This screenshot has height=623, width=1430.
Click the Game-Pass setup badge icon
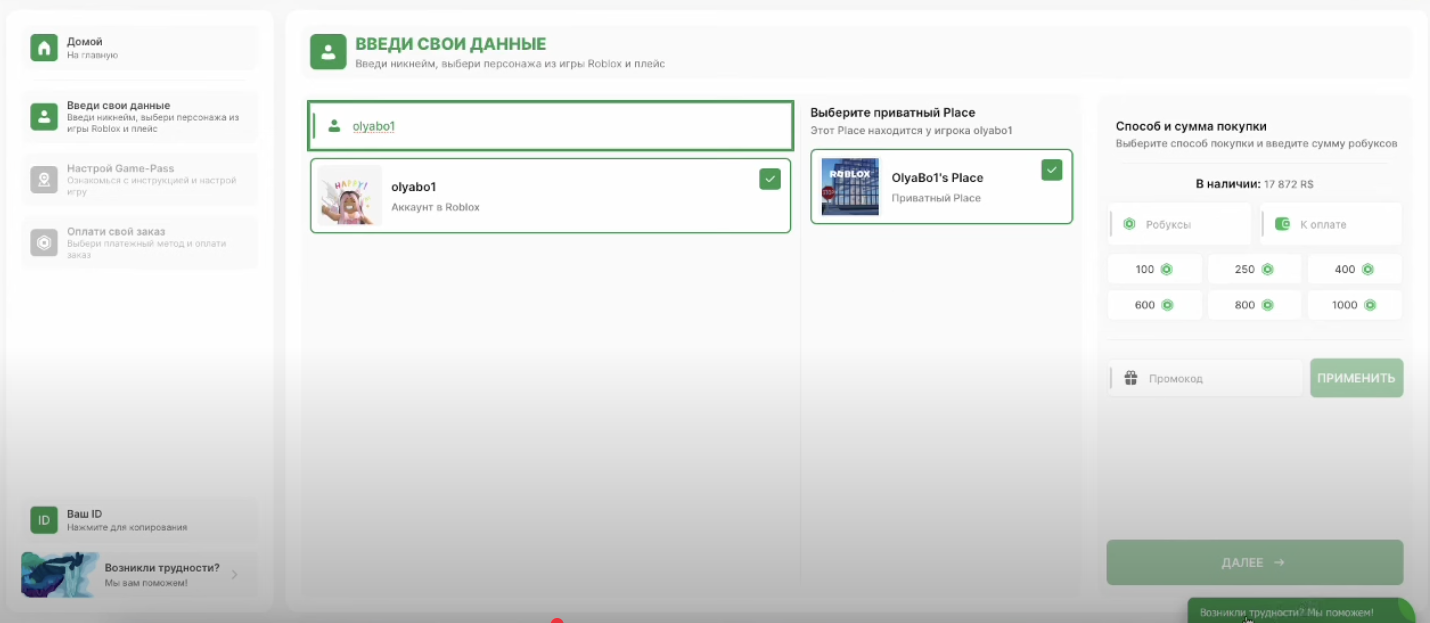[x=44, y=180]
